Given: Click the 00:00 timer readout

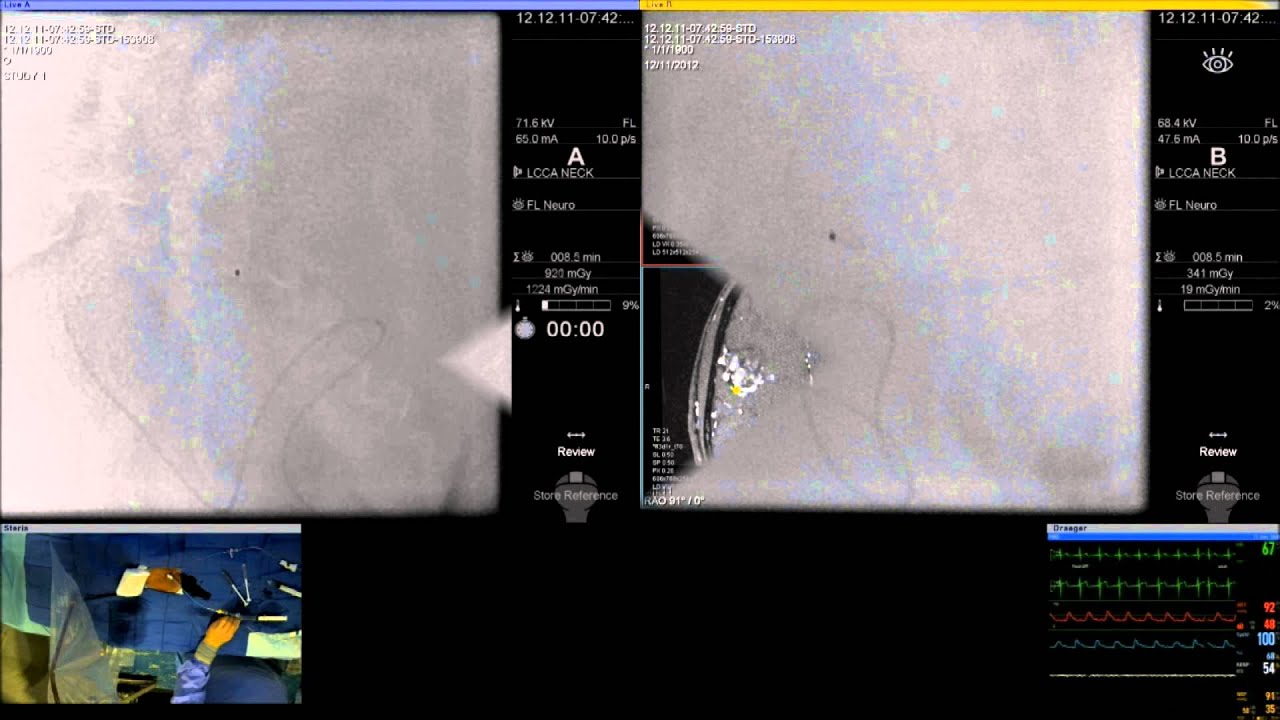Looking at the screenshot, I should pos(575,329).
